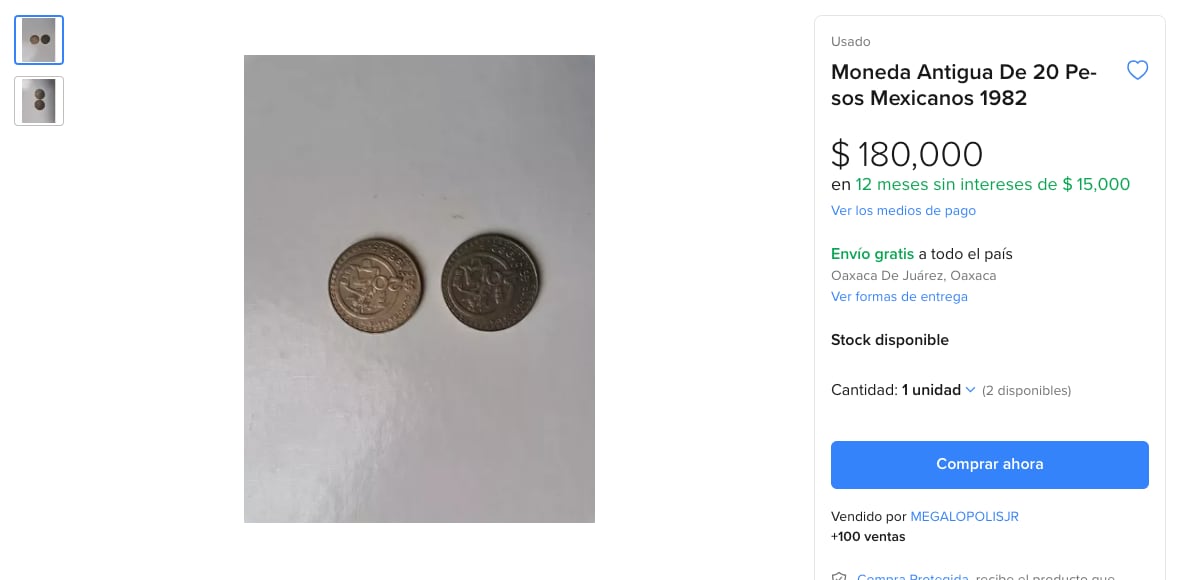Open "Ver los medios de pago" link

(903, 211)
